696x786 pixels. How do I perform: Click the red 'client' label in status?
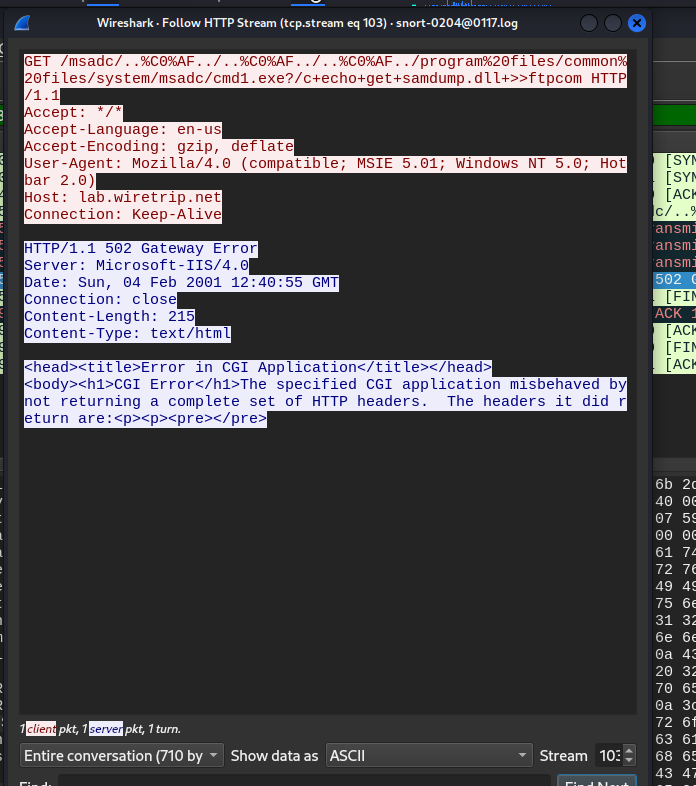click(41, 729)
